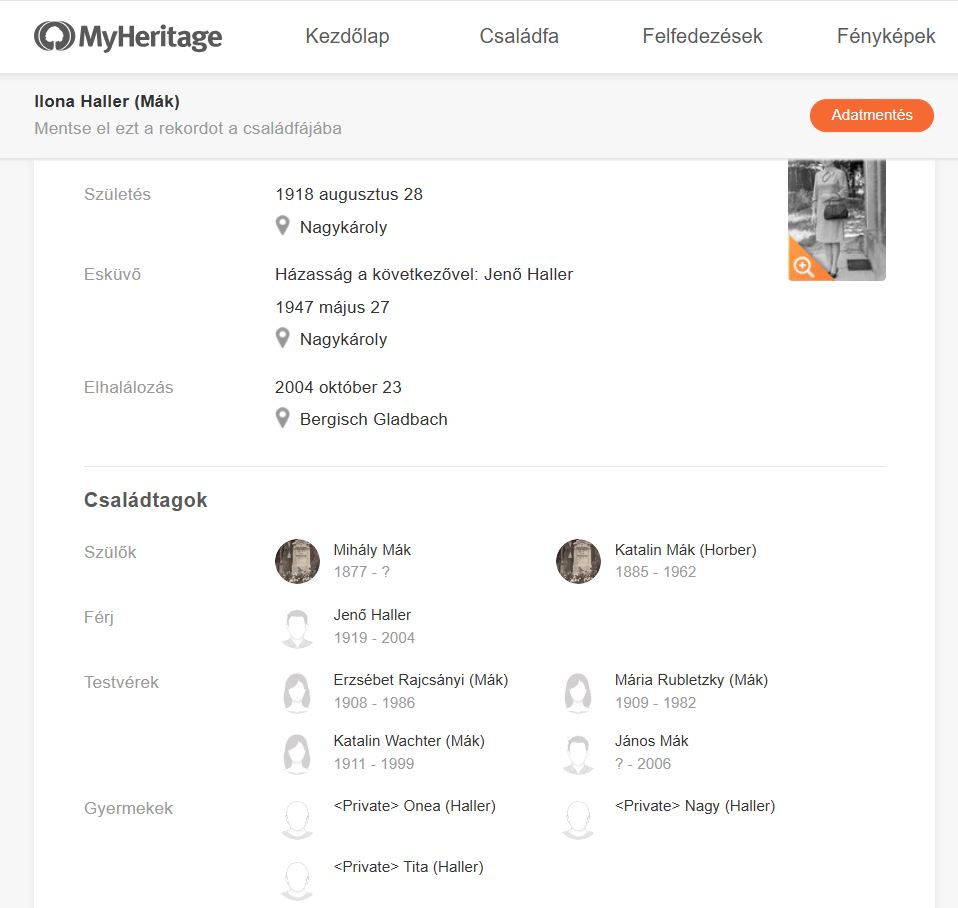Open the Kezdőlap menu item

coord(347,36)
